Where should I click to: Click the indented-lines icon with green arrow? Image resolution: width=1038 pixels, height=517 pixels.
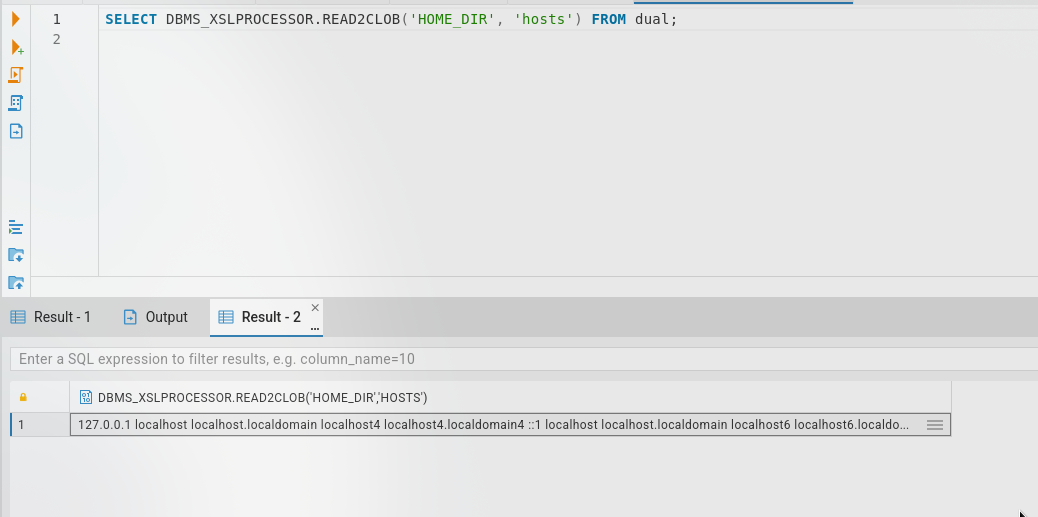[16, 228]
